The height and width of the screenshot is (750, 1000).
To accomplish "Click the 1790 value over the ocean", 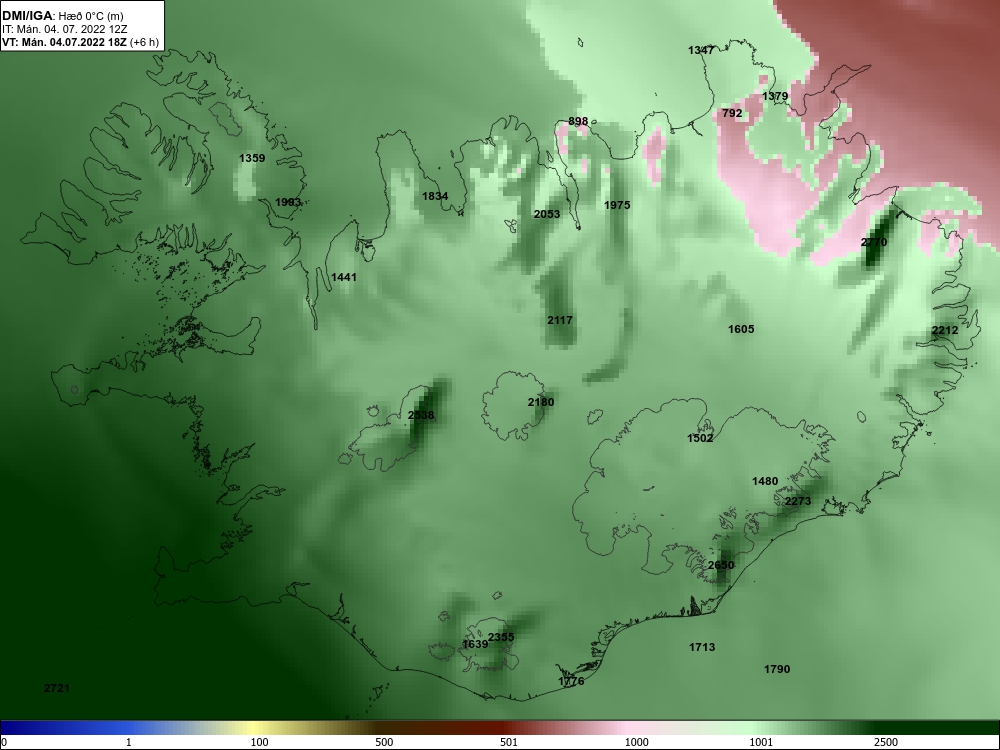I will pos(777,669).
